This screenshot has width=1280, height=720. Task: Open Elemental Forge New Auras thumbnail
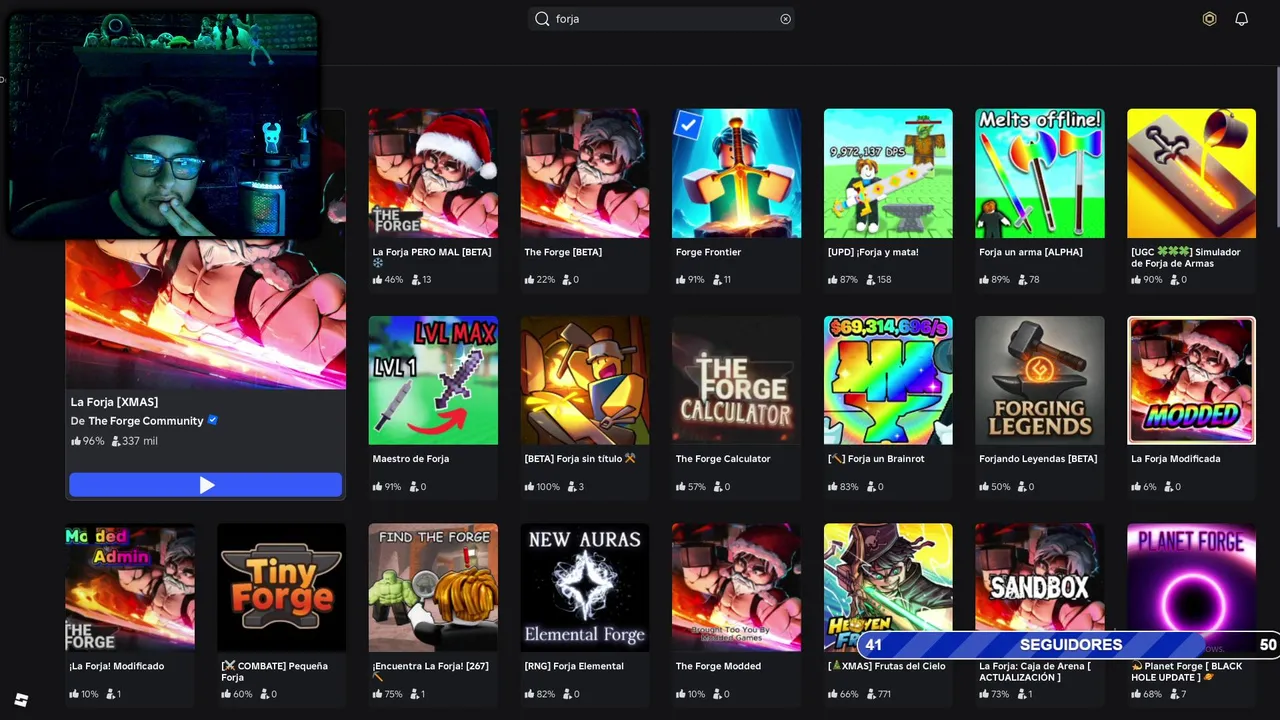pyautogui.click(x=585, y=587)
